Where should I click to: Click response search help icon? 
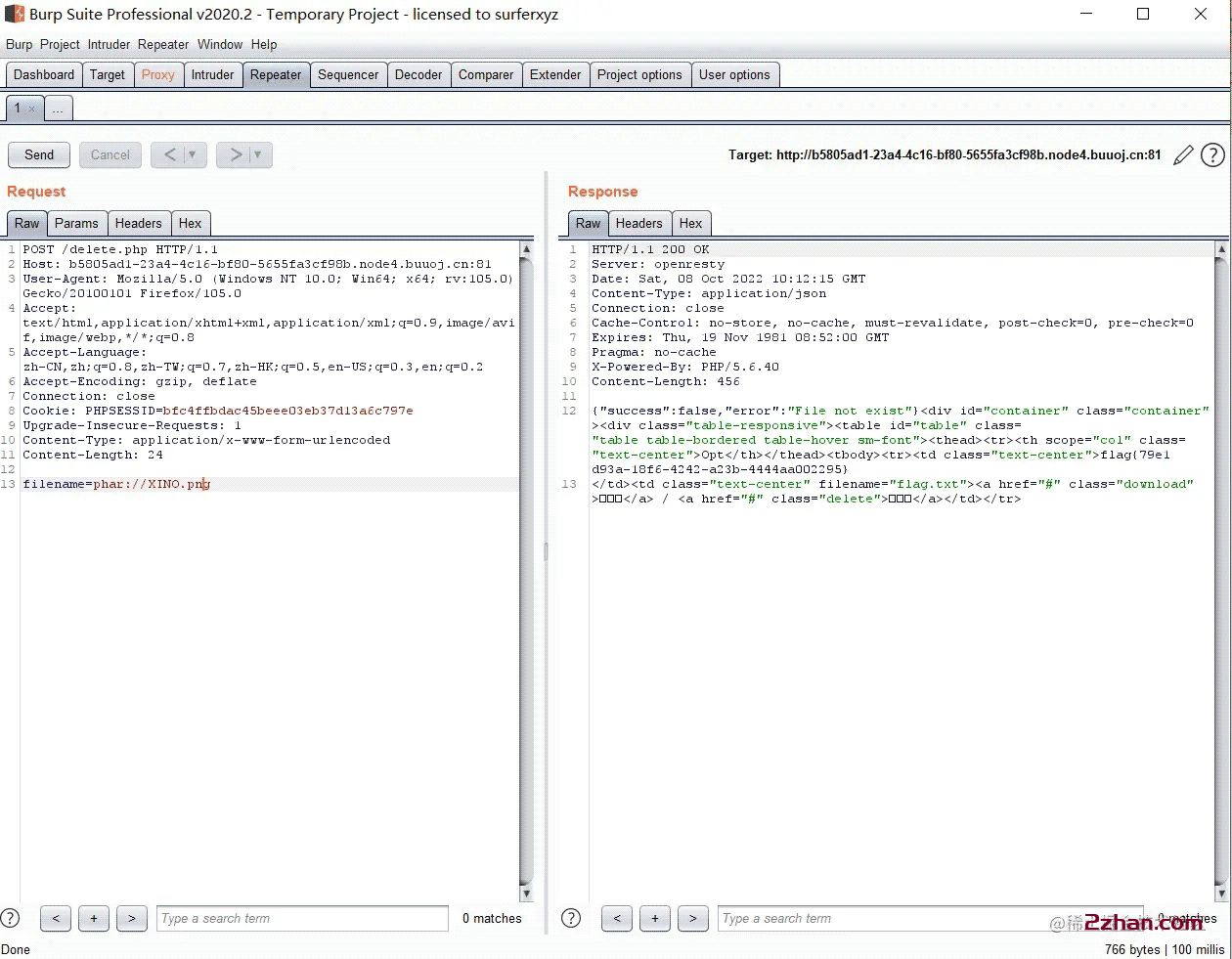(x=572, y=918)
